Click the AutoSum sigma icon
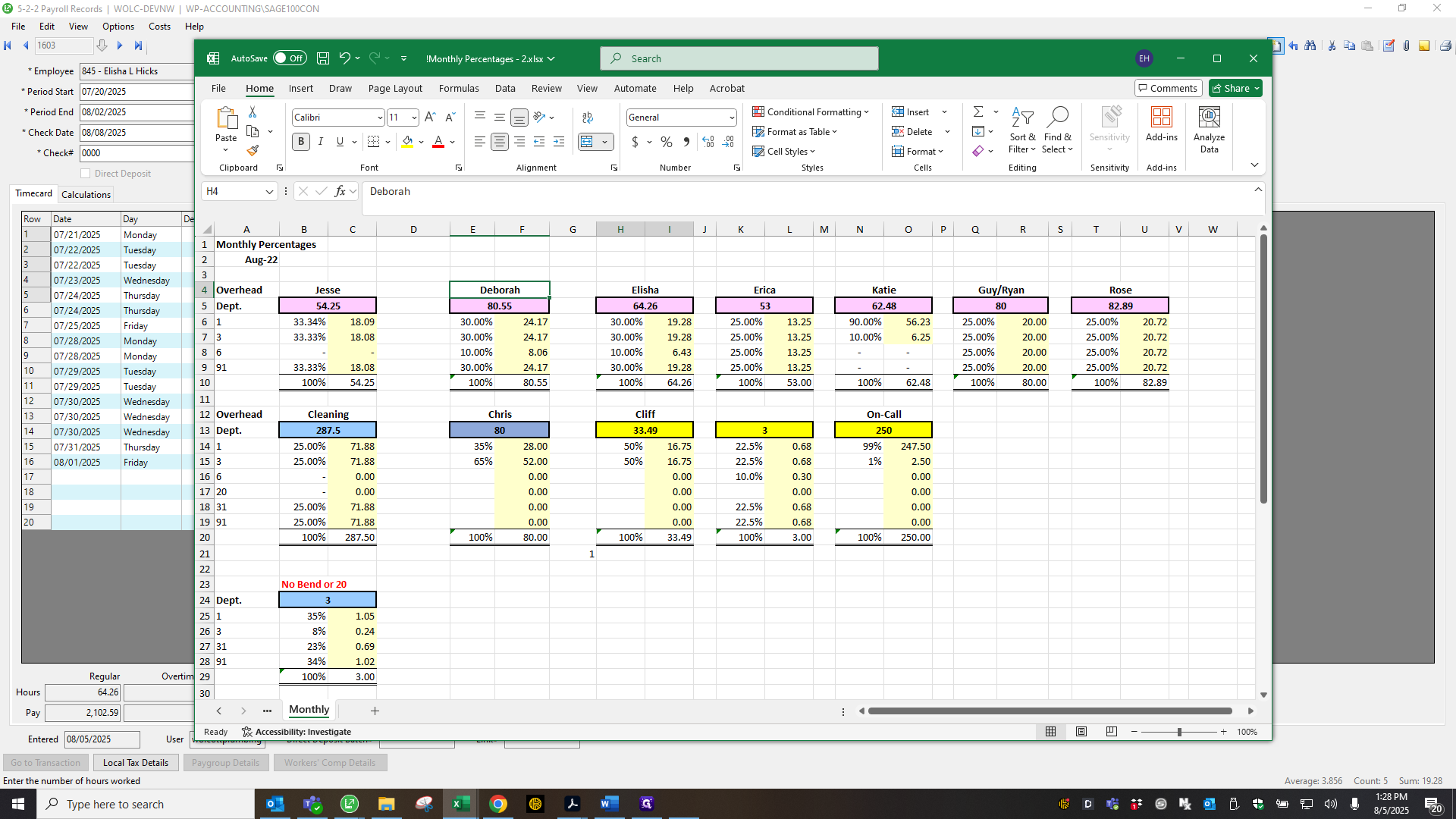Viewport: 1456px width, 819px height. [978, 111]
